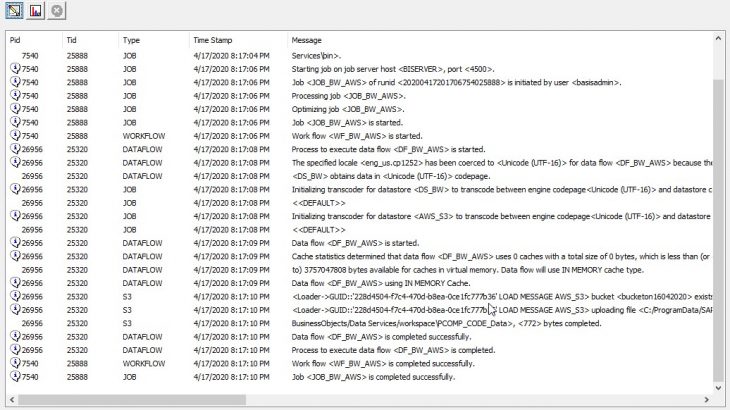Click info icon on 'Starting job on job server' row

click(x=15, y=68)
